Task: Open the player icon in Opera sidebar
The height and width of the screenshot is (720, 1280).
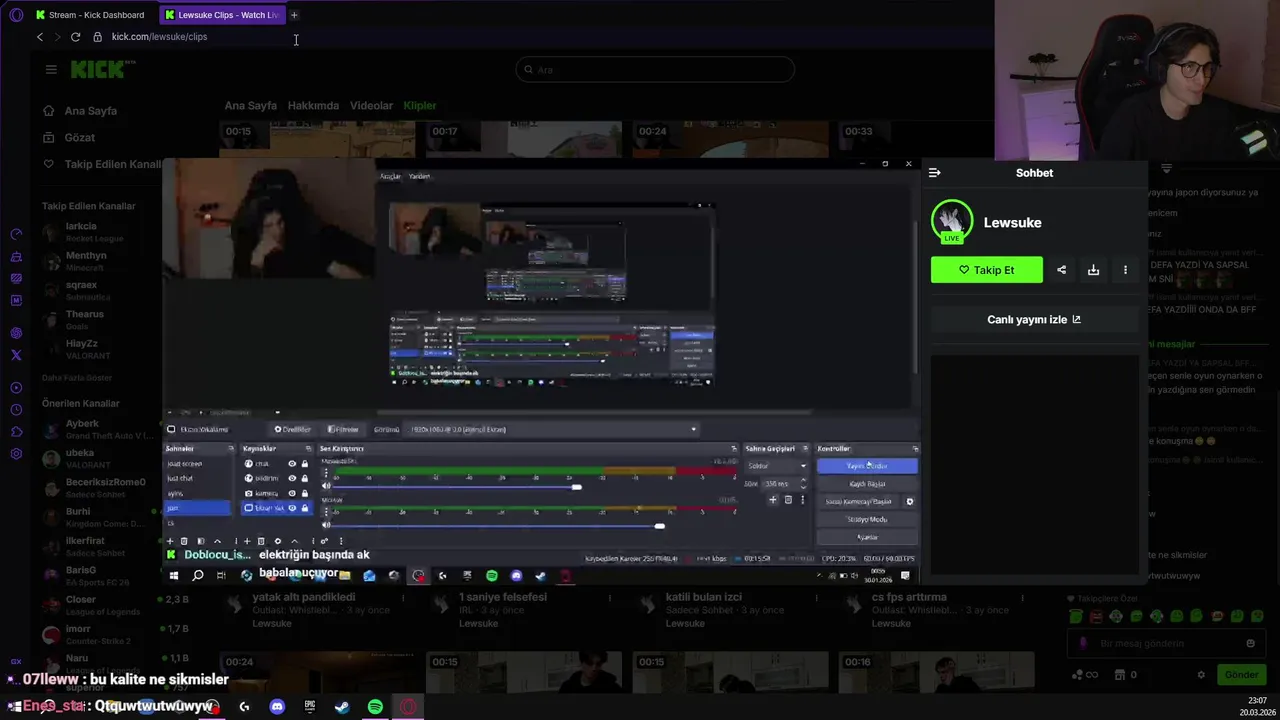Action: (x=16, y=388)
